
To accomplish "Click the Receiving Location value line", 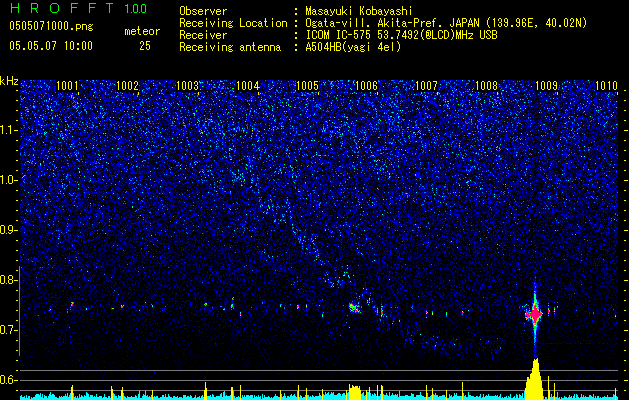I will click(x=448, y=23).
